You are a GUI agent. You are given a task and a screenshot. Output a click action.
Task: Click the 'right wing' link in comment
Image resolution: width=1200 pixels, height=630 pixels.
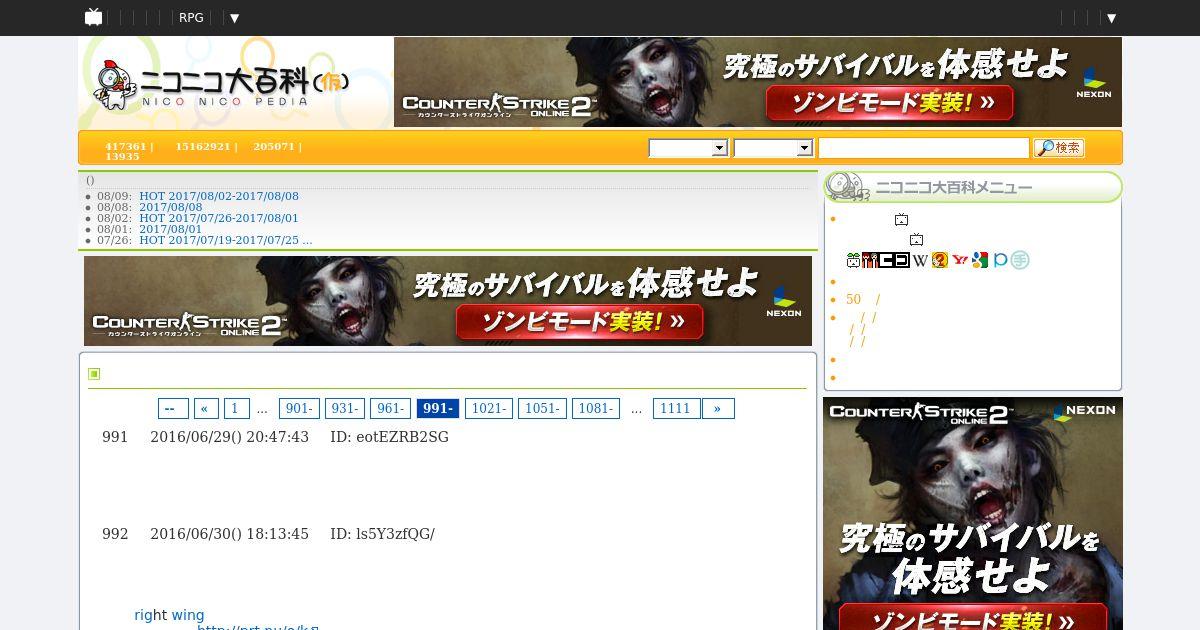tap(169, 615)
